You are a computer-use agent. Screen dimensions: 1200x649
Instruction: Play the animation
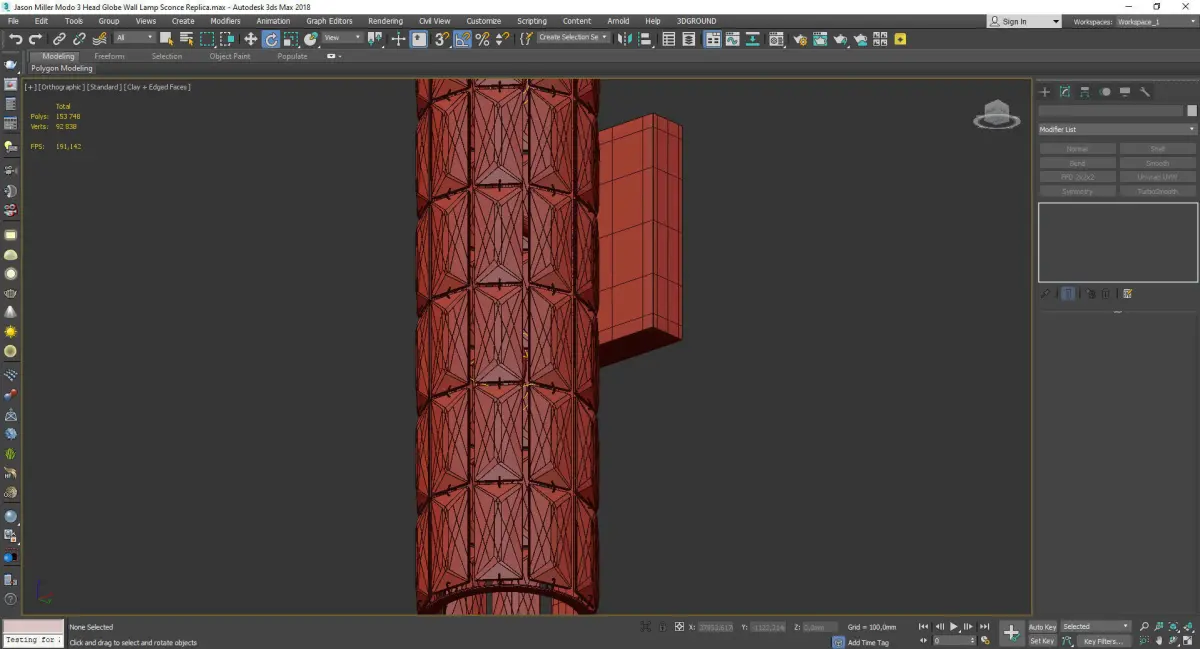click(954, 627)
